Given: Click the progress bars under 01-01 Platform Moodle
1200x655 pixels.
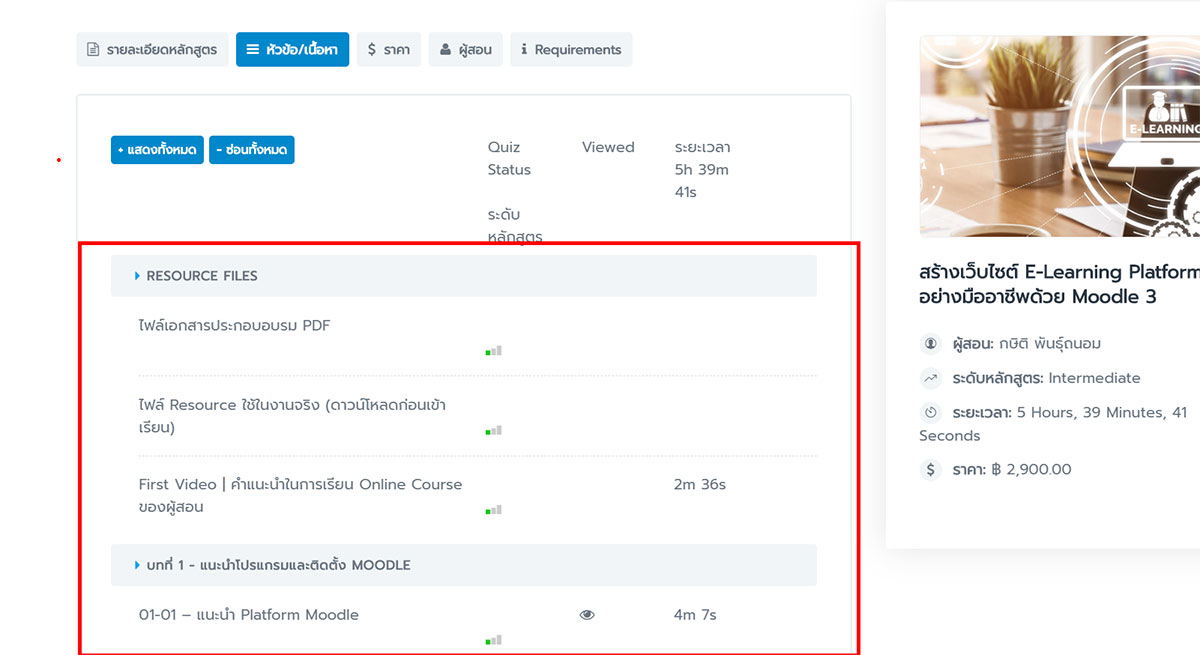Looking at the screenshot, I should click(x=492, y=639).
